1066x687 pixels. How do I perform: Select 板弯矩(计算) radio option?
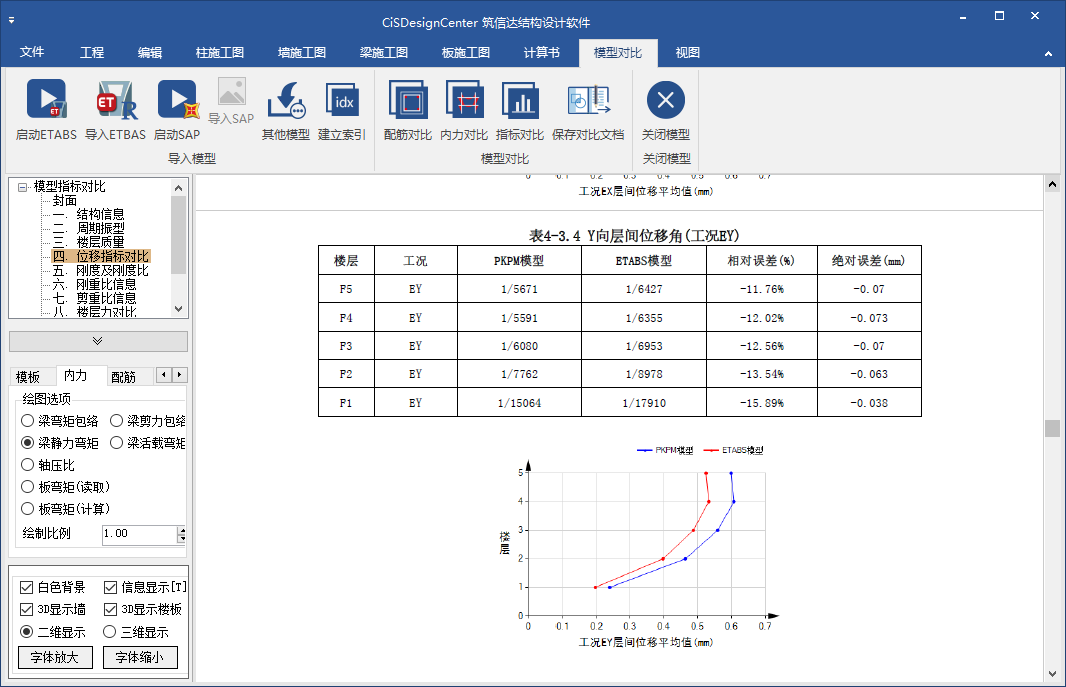[x=65, y=509]
